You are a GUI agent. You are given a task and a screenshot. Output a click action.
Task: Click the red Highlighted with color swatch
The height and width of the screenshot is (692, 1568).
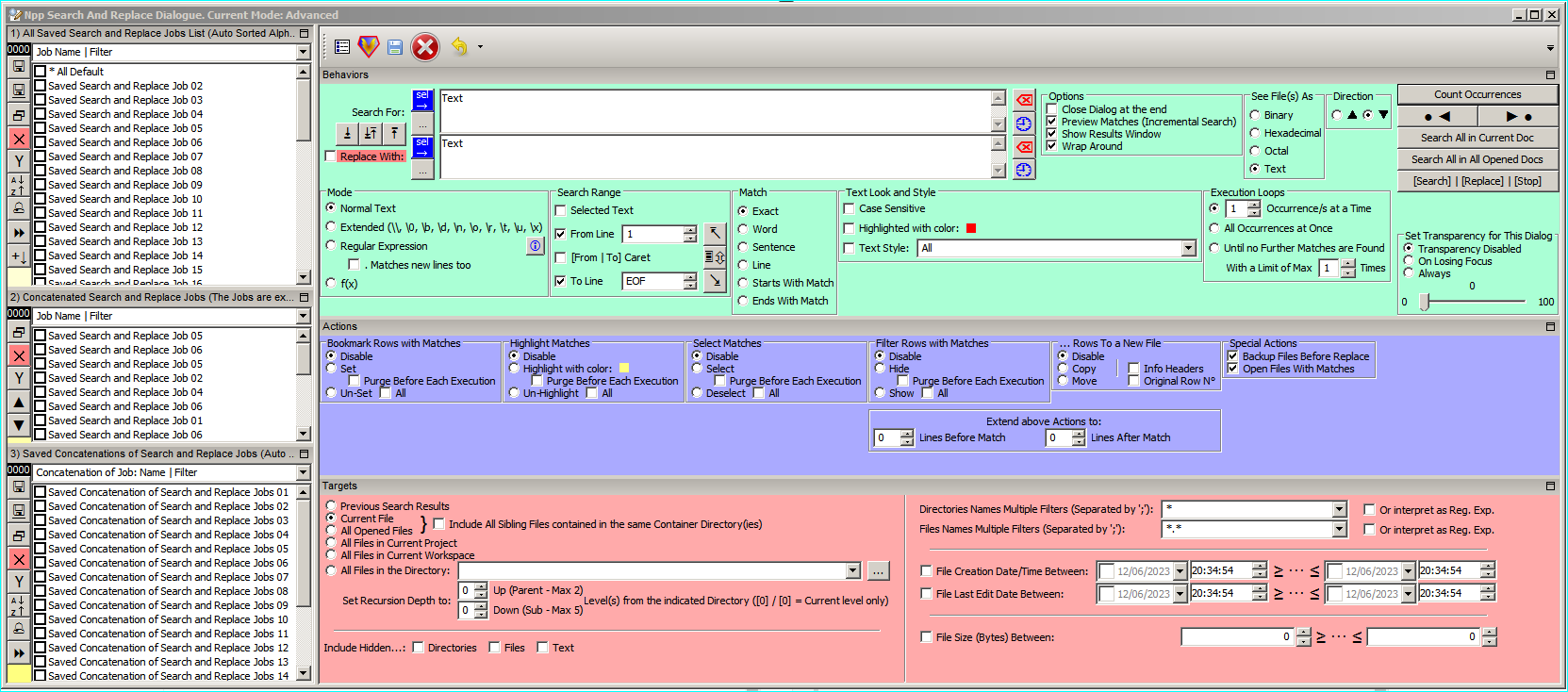(971, 228)
